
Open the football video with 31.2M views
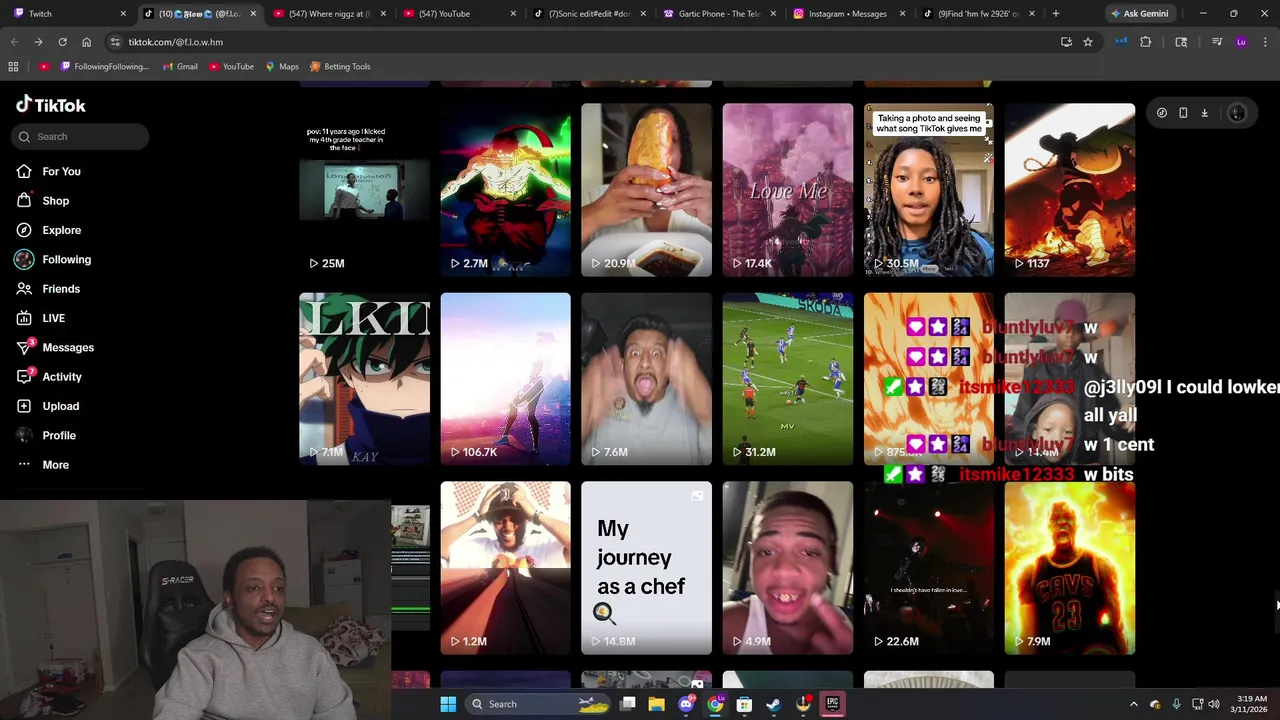click(x=788, y=379)
